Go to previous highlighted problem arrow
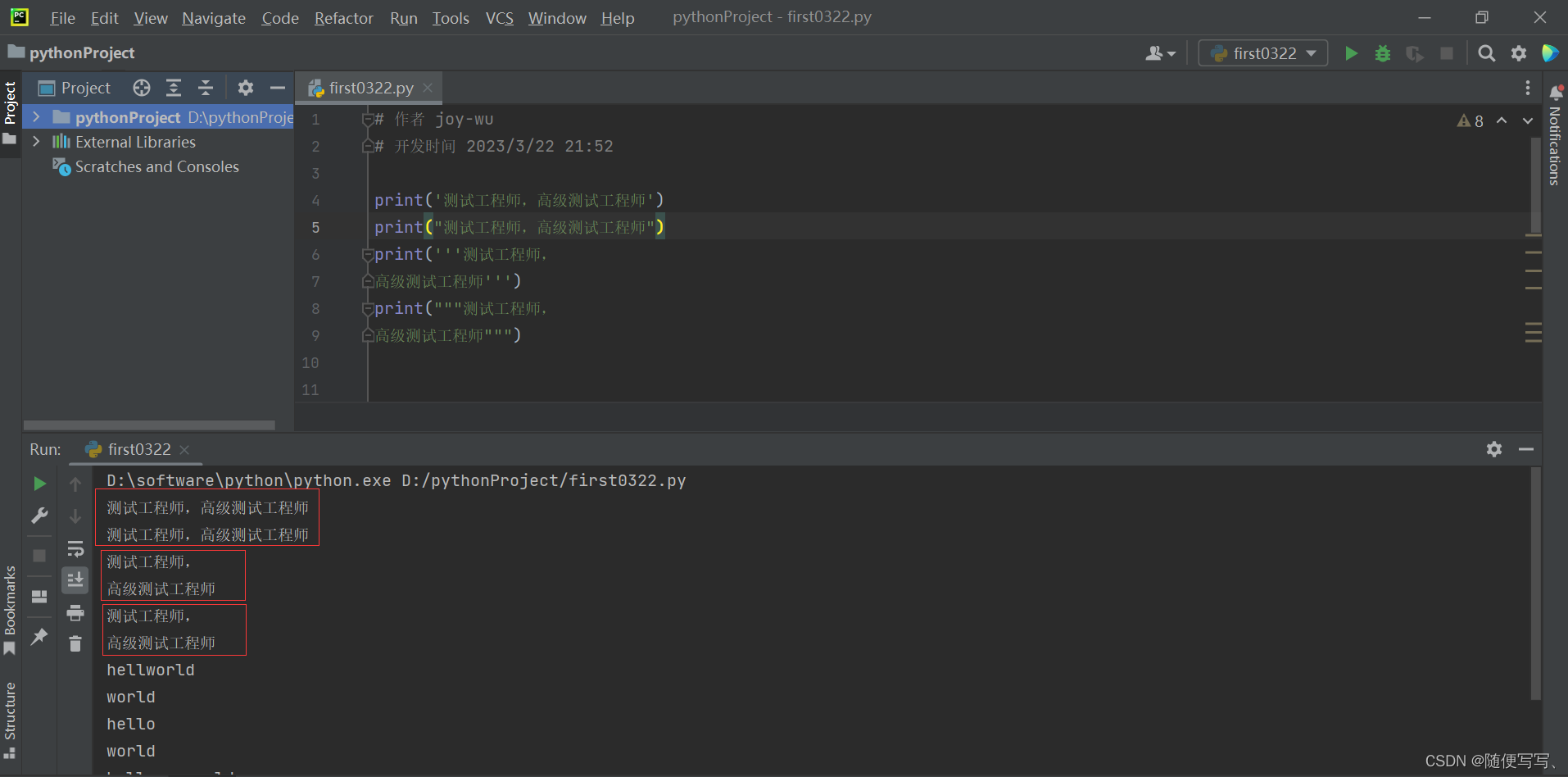Screen dimensions: 1568x777 tap(1502, 120)
